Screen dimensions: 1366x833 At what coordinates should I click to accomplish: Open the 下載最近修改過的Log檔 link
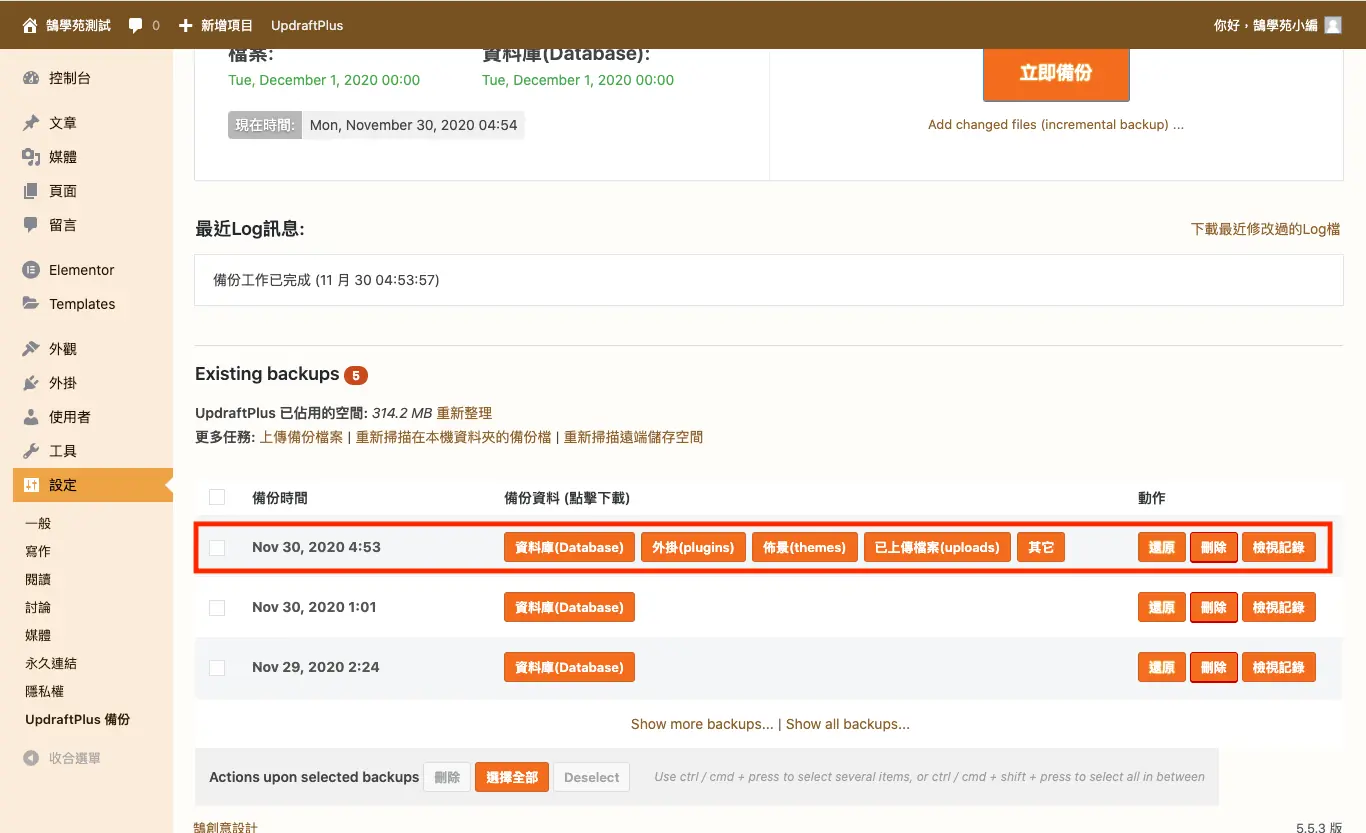[1265, 229]
